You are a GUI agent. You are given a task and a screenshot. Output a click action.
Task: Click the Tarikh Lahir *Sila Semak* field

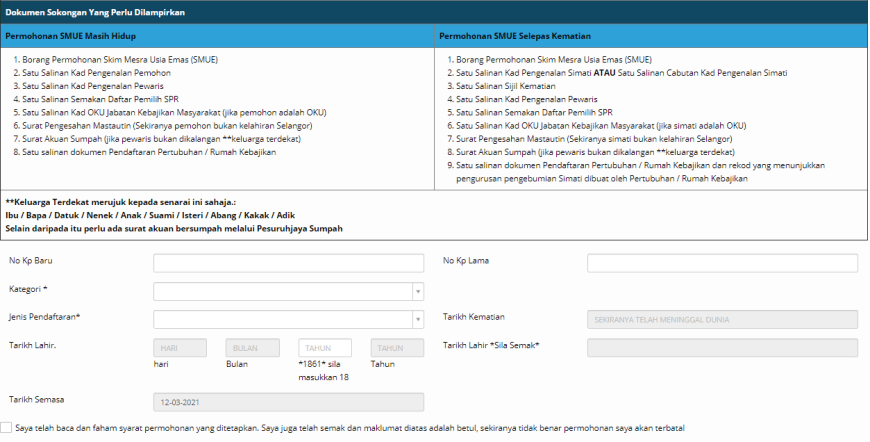pyautogui.click(x=722, y=348)
